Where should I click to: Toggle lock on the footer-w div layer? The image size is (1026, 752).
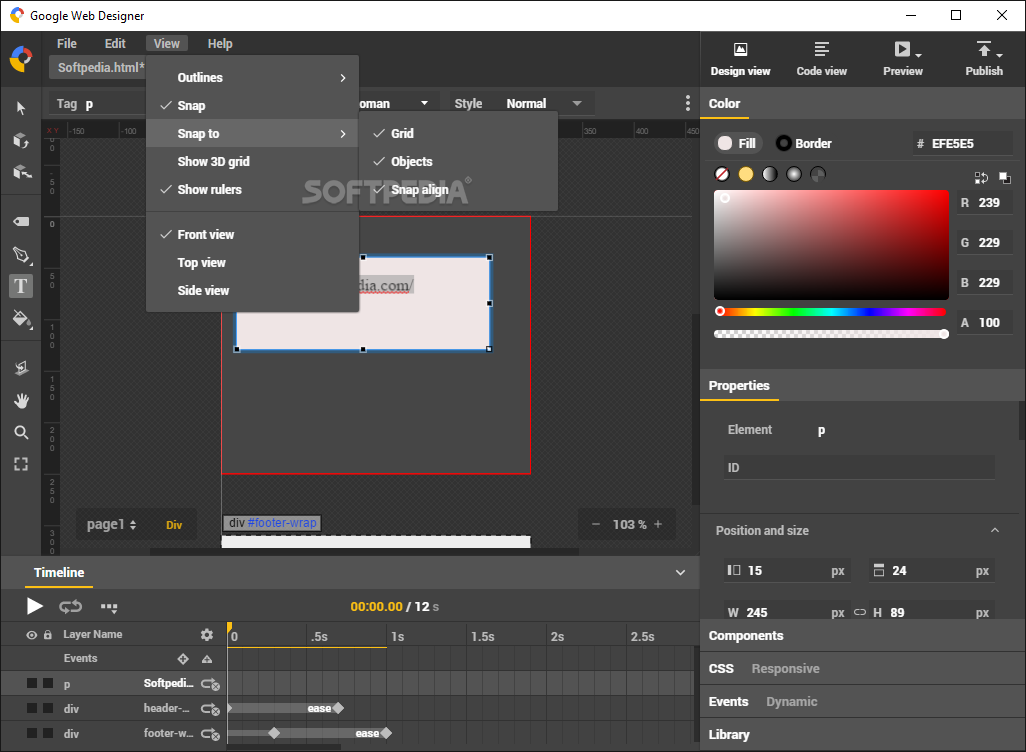(48, 733)
